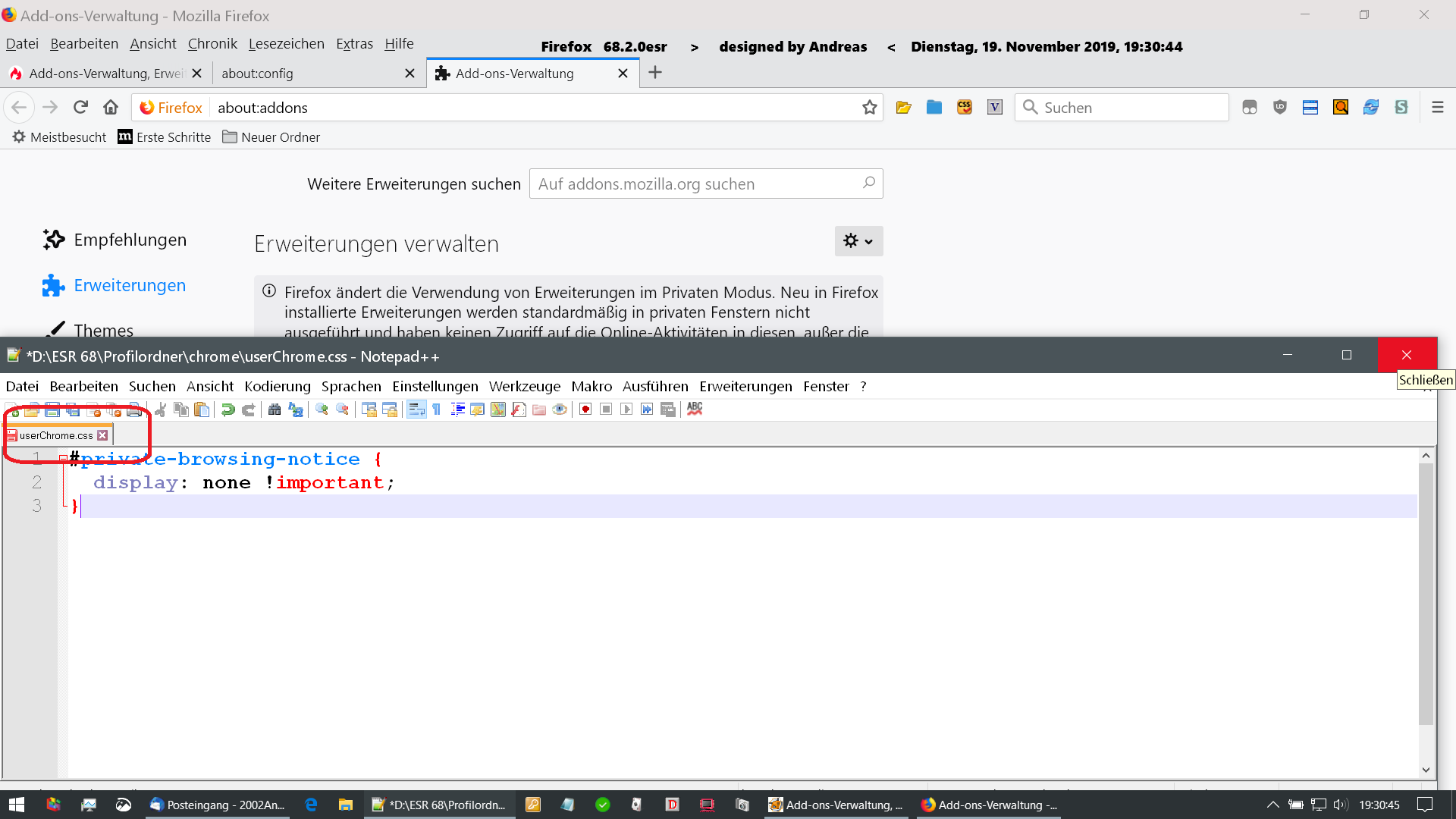
Task: Open the Firefox hamburger menu
Action: pyautogui.click(x=1437, y=108)
